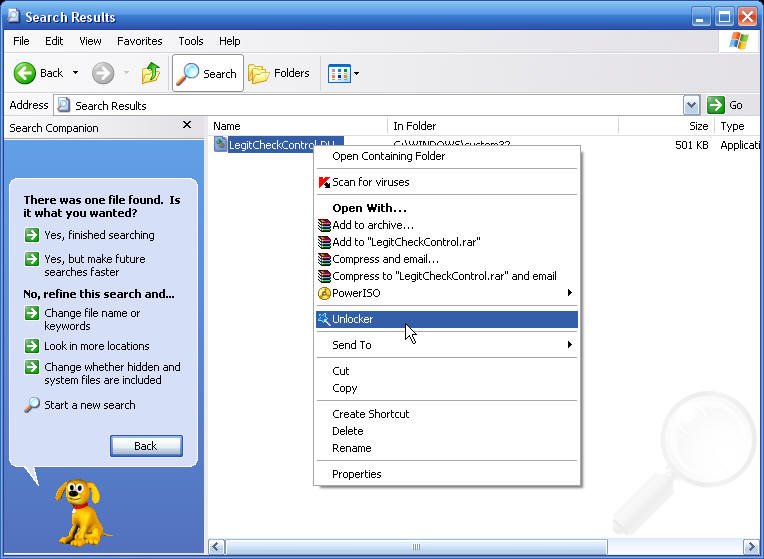Toggle the Search magnifier toolbar button
Screen dimensions: 764x559
point(208,73)
